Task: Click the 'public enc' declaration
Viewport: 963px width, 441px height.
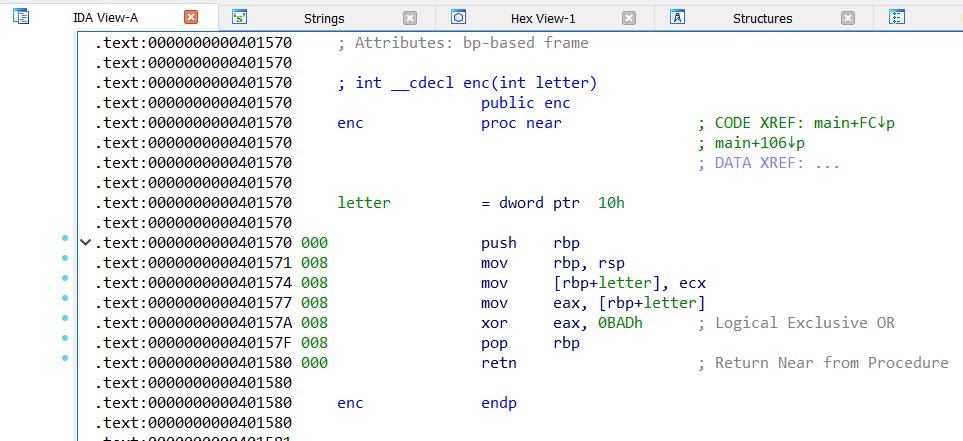Action: (526, 103)
